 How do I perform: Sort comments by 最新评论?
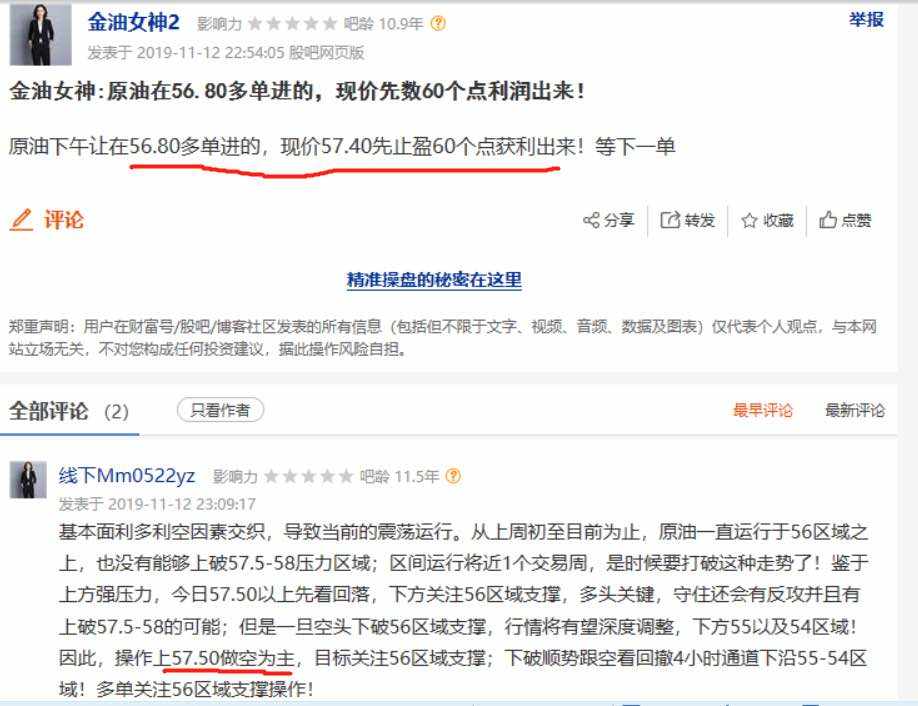(855, 410)
